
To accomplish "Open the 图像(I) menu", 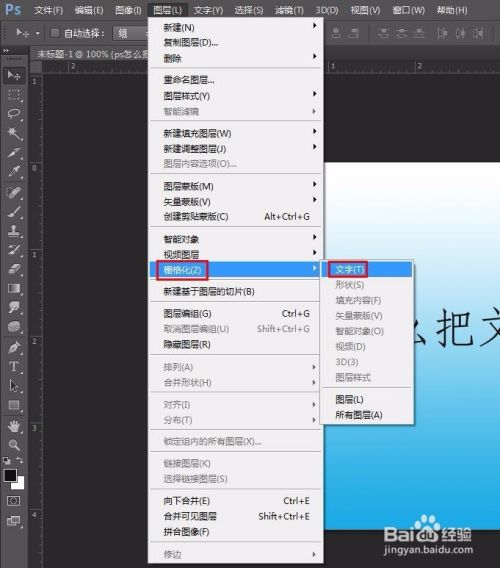I will pyautogui.click(x=128, y=10).
